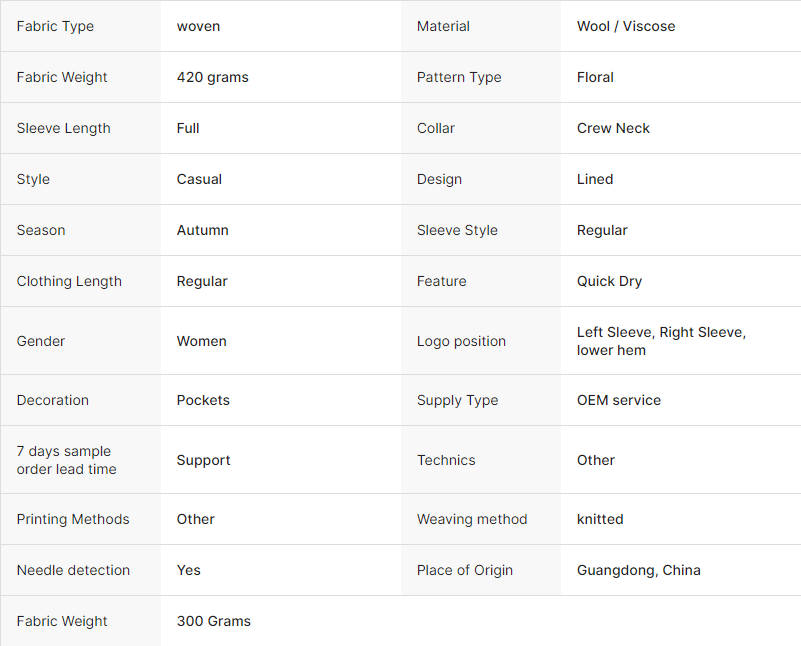Click the "Pockets" decoration value
Image resolution: width=801 pixels, height=646 pixels.
[x=203, y=400]
